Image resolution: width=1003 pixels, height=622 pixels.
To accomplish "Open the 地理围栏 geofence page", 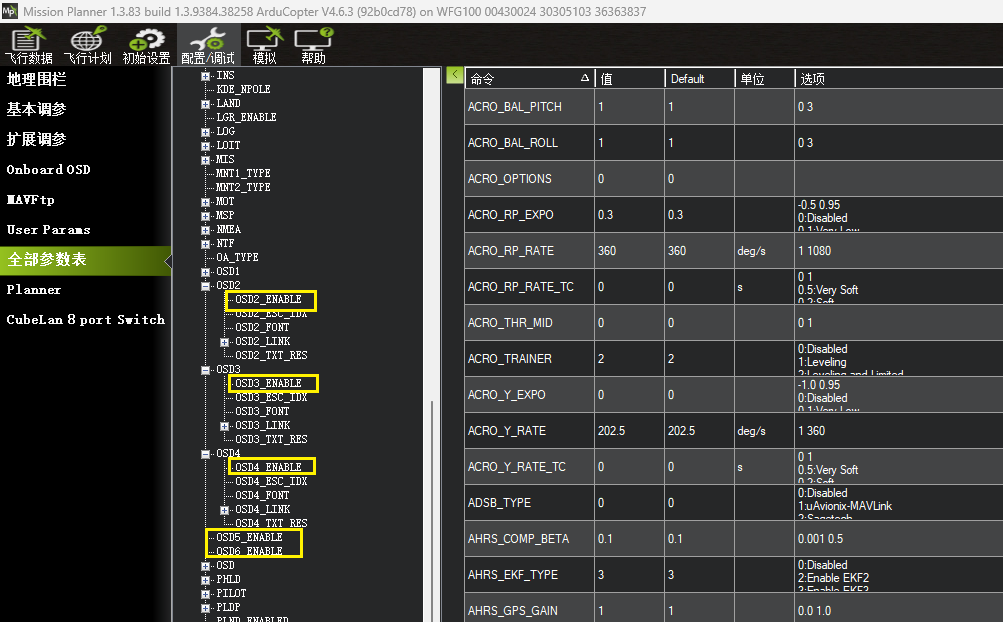I will click(36, 79).
